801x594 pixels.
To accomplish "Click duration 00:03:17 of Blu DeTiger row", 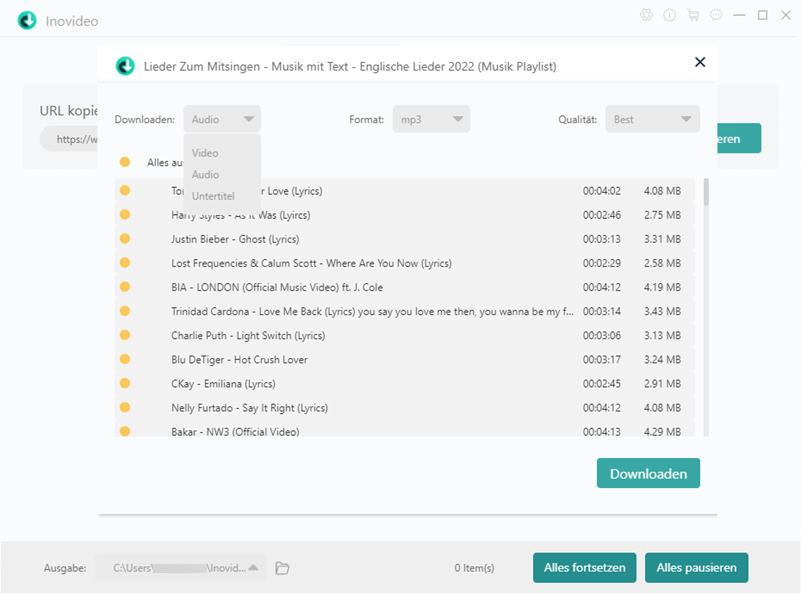I will pyautogui.click(x=602, y=360).
